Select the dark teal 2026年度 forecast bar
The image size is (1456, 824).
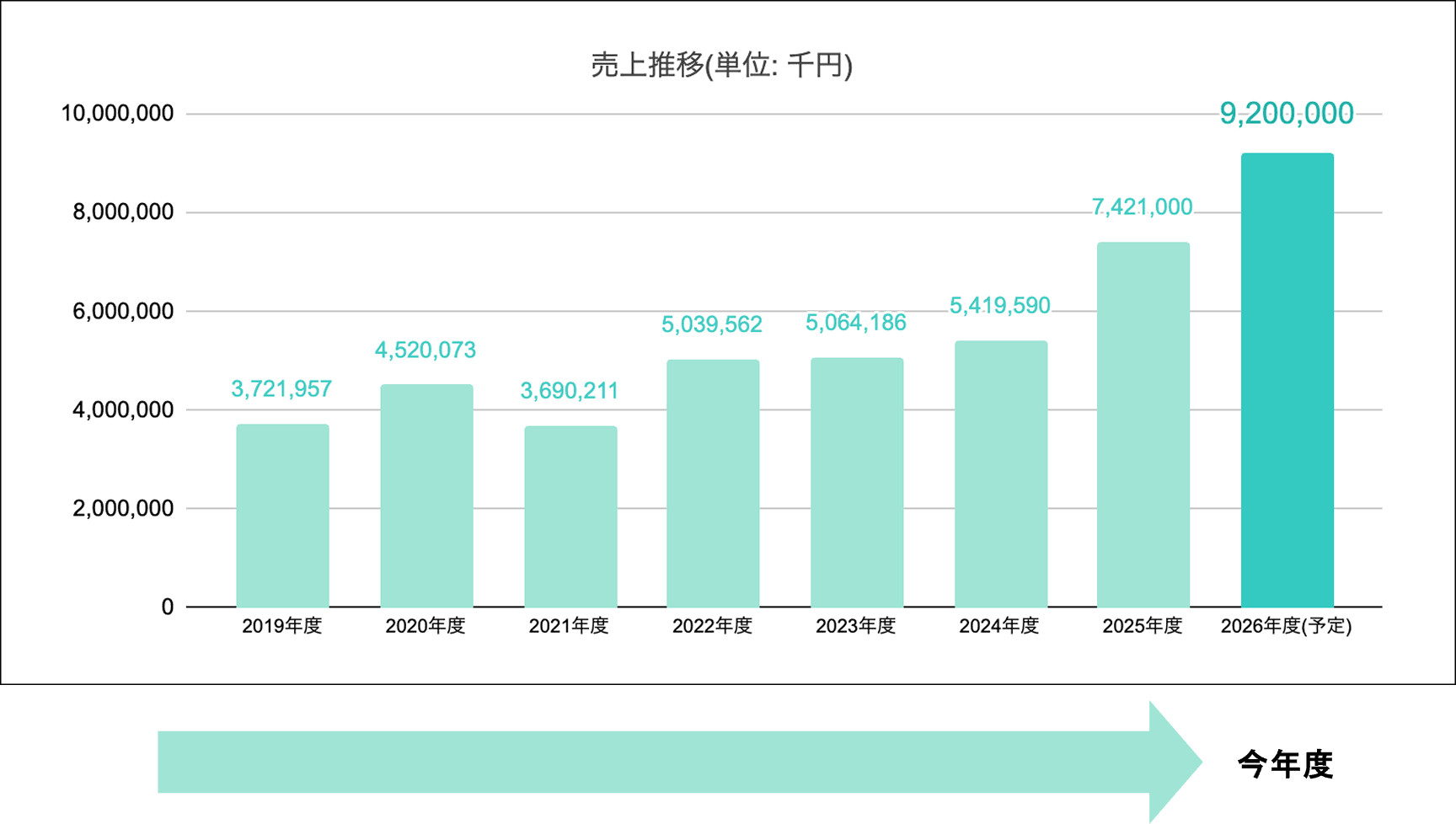pos(1287,379)
